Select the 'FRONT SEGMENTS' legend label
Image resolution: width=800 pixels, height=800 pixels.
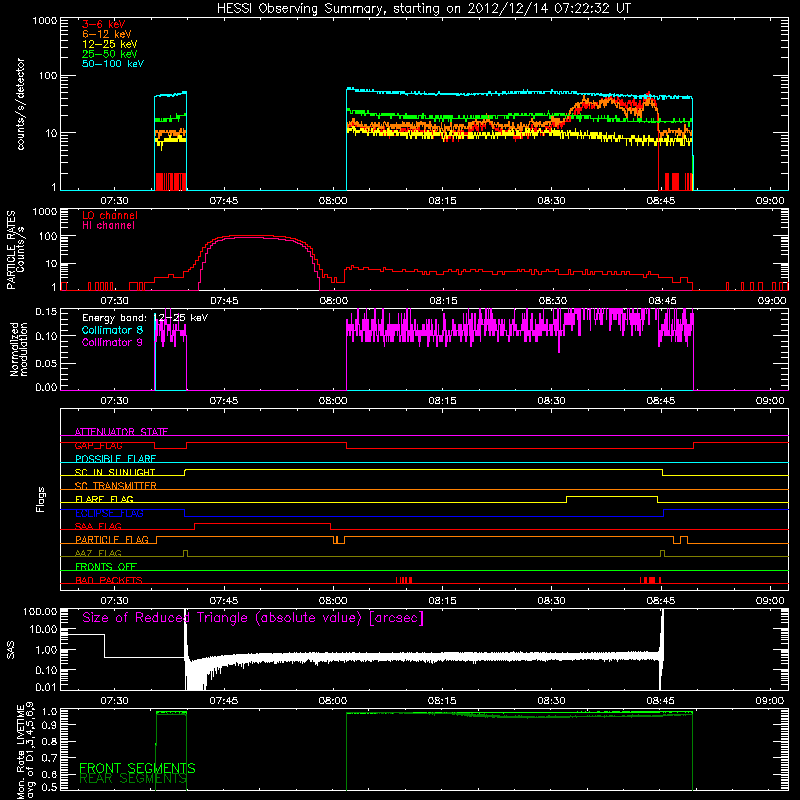click(x=137, y=768)
